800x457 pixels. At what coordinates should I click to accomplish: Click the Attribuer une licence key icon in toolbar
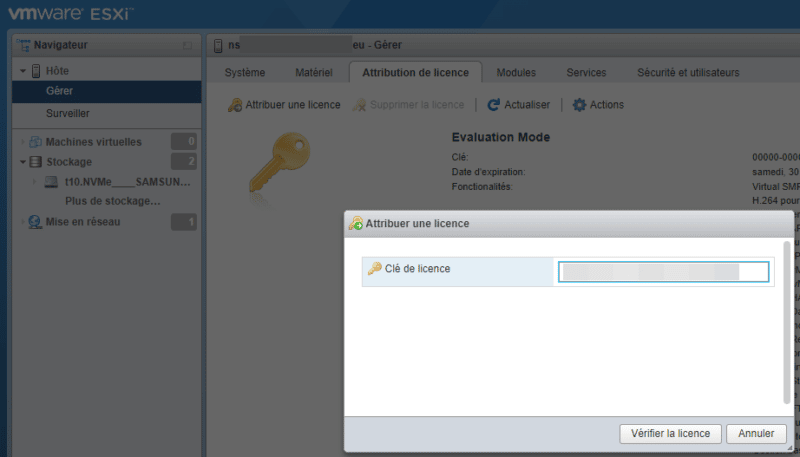tap(235, 105)
